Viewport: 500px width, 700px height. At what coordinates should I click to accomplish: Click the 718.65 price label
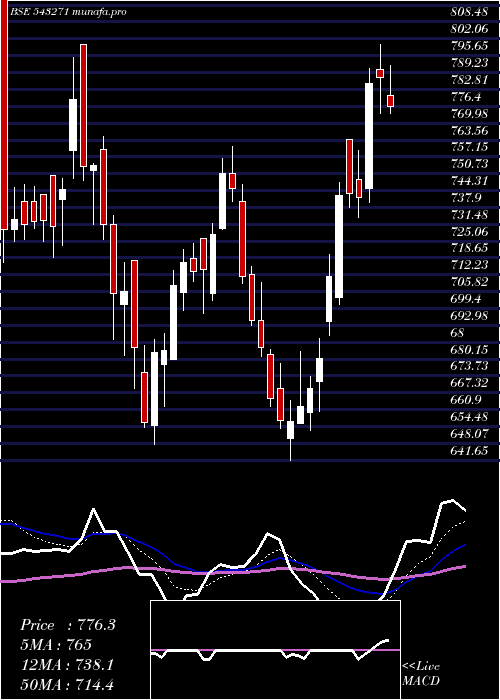pos(469,248)
